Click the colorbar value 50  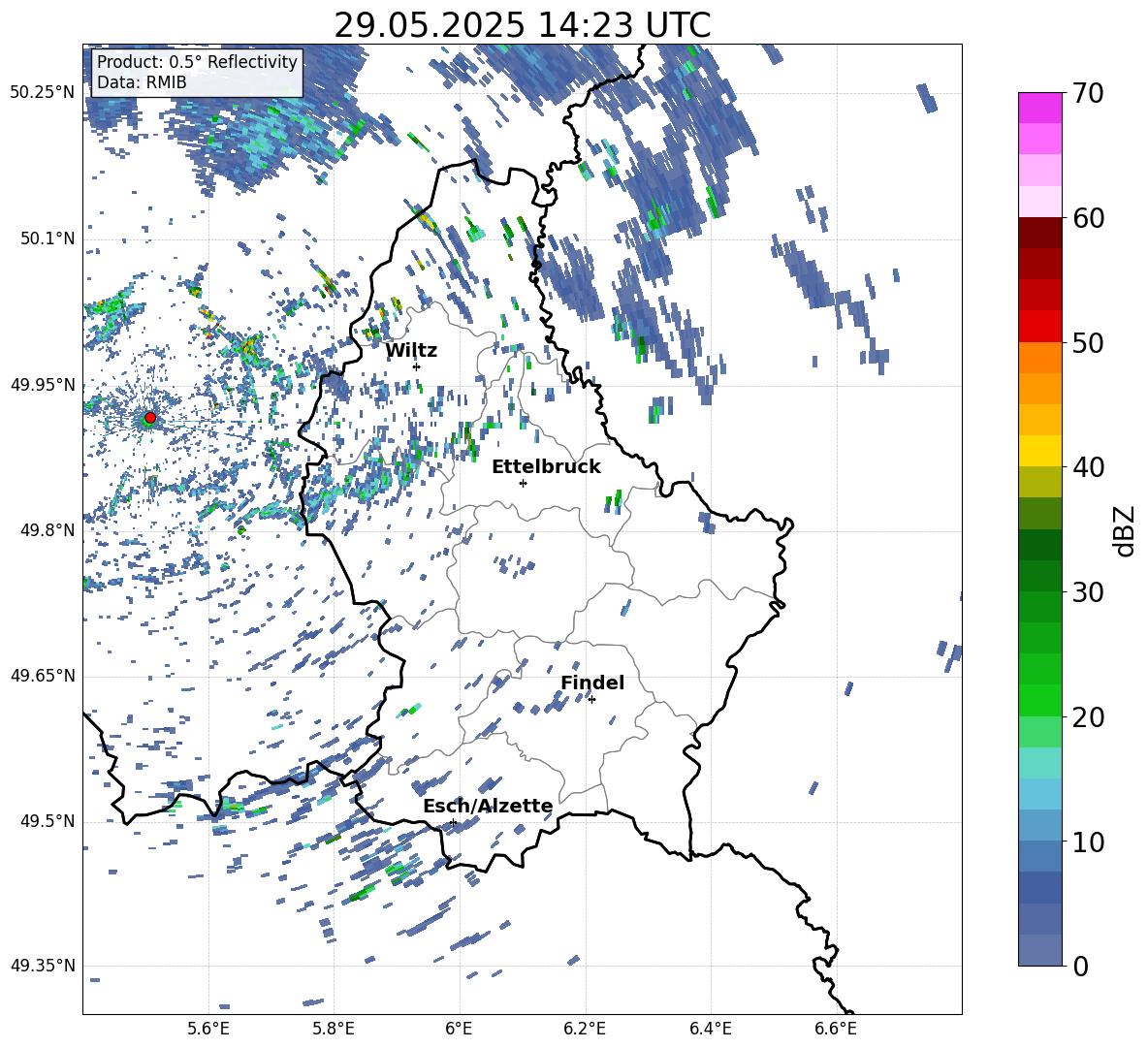click(1089, 343)
